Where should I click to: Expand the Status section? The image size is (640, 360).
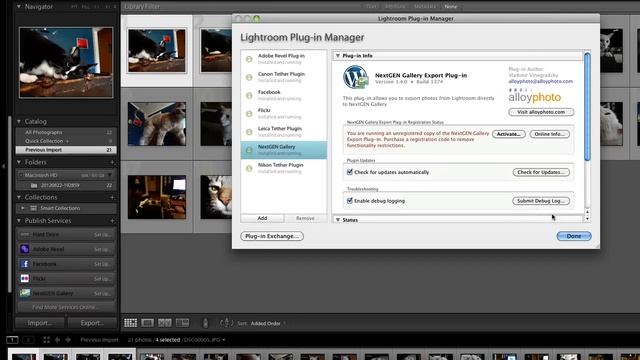click(338, 220)
